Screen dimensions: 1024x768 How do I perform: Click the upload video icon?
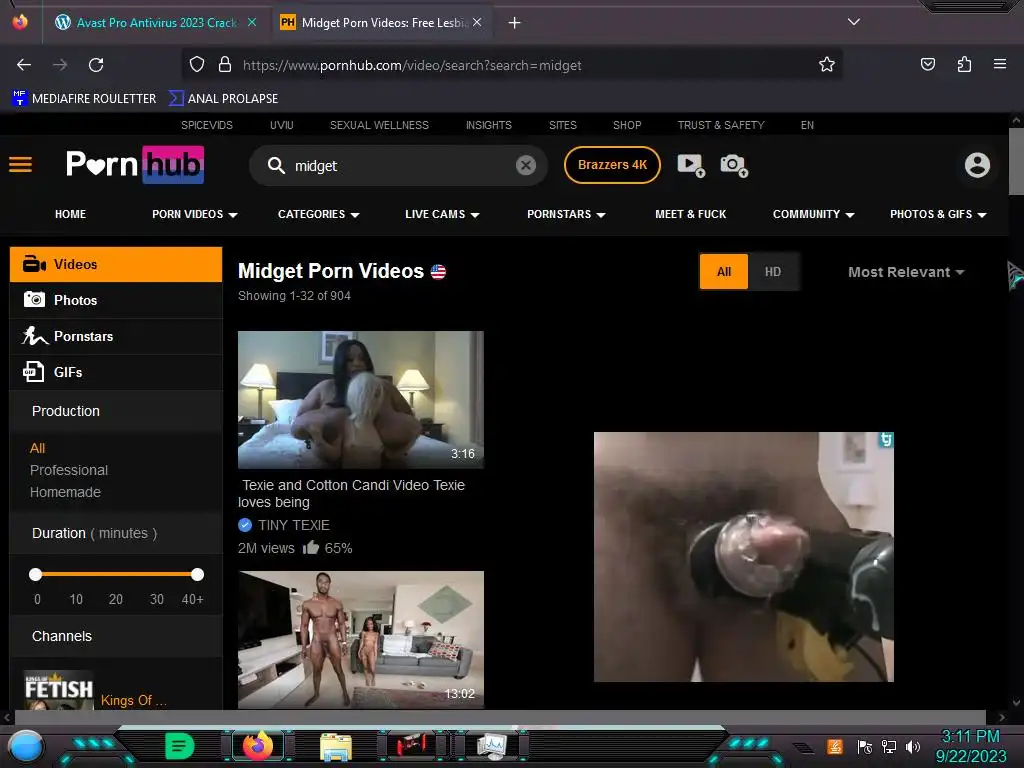click(x=691, y=165)
